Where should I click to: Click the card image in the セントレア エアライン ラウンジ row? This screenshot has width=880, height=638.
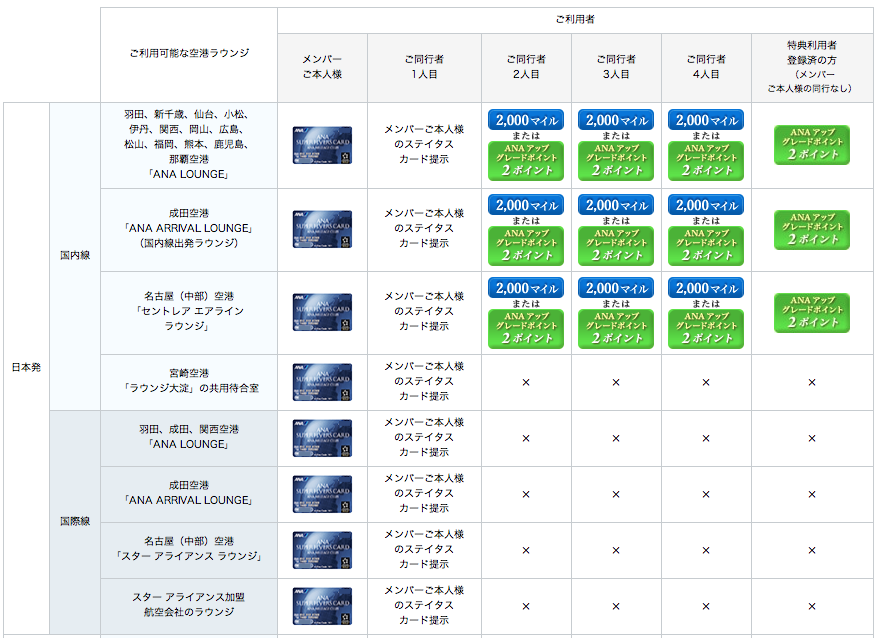[x=322, y=312]
